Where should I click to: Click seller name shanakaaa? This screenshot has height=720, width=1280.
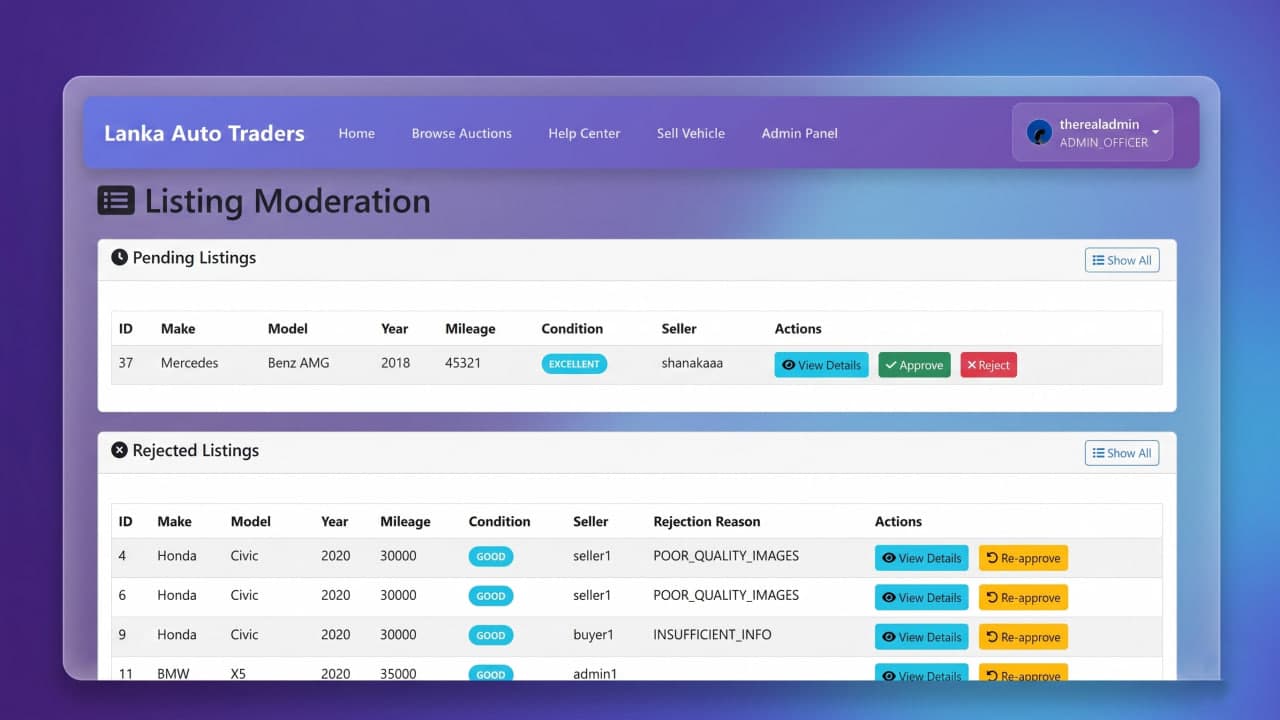(x=692, y=363)
